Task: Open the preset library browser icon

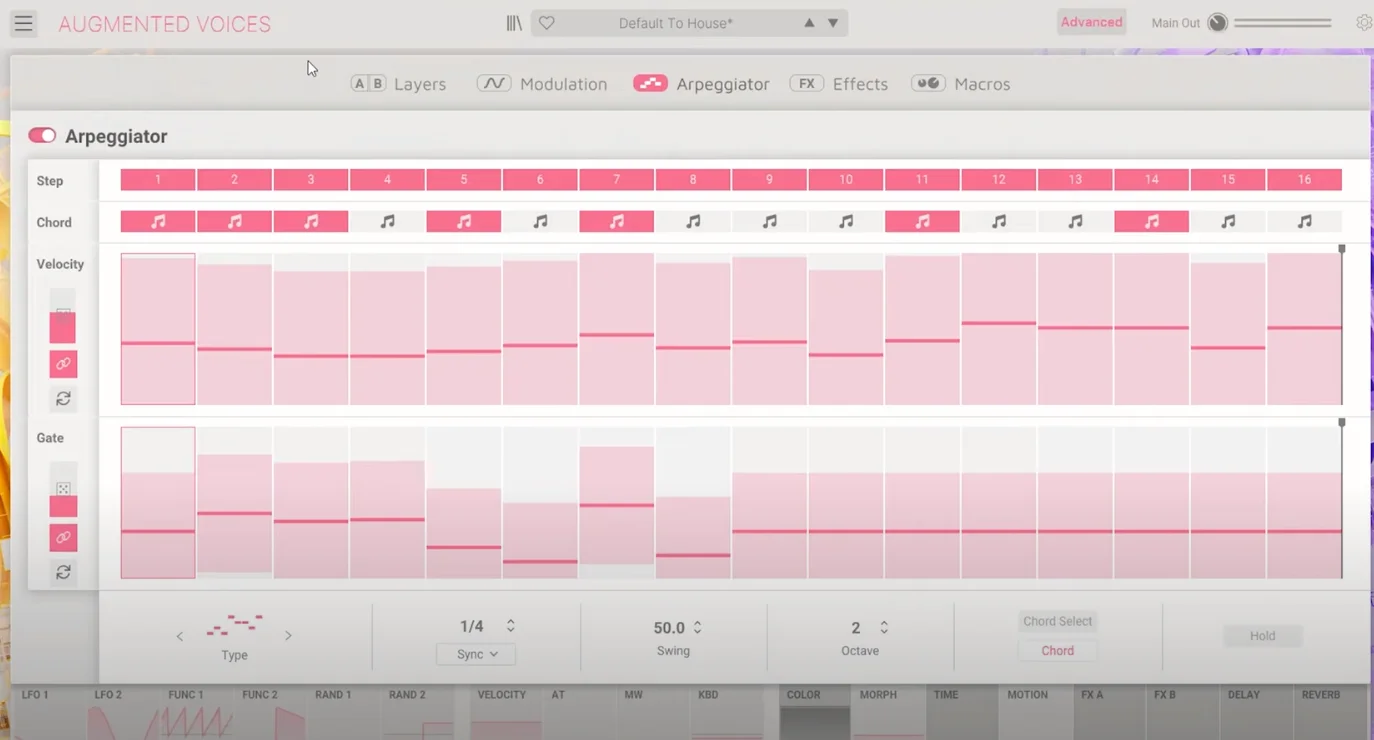Action: point(514,23)
